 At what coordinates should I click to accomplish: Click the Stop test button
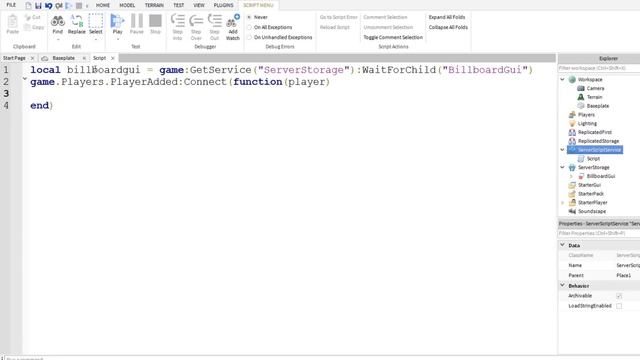(x=155, y=24)
